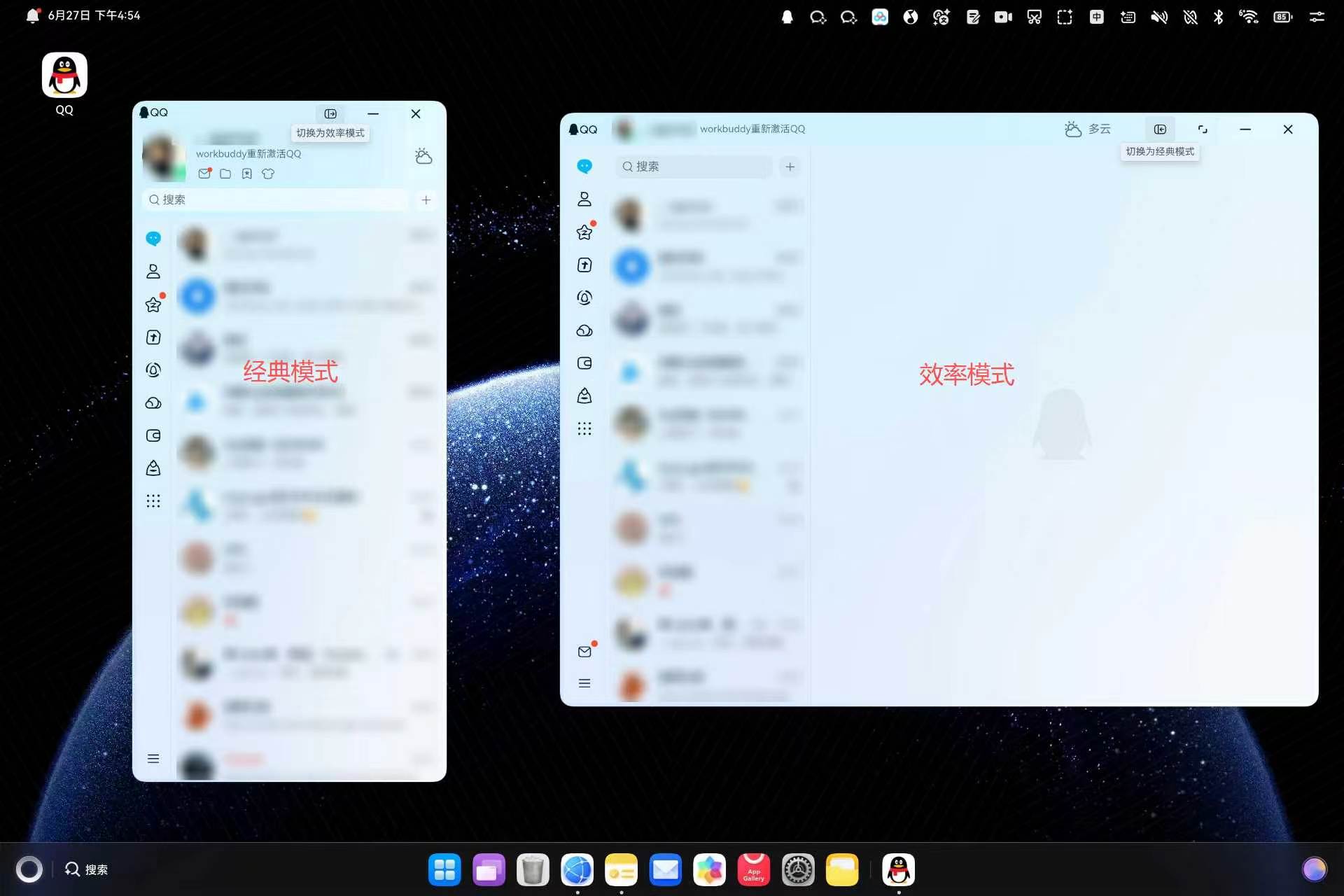Click Wi-Fi icon in status bar
Screen dimensions: 1344x896
coord(1248,17)
